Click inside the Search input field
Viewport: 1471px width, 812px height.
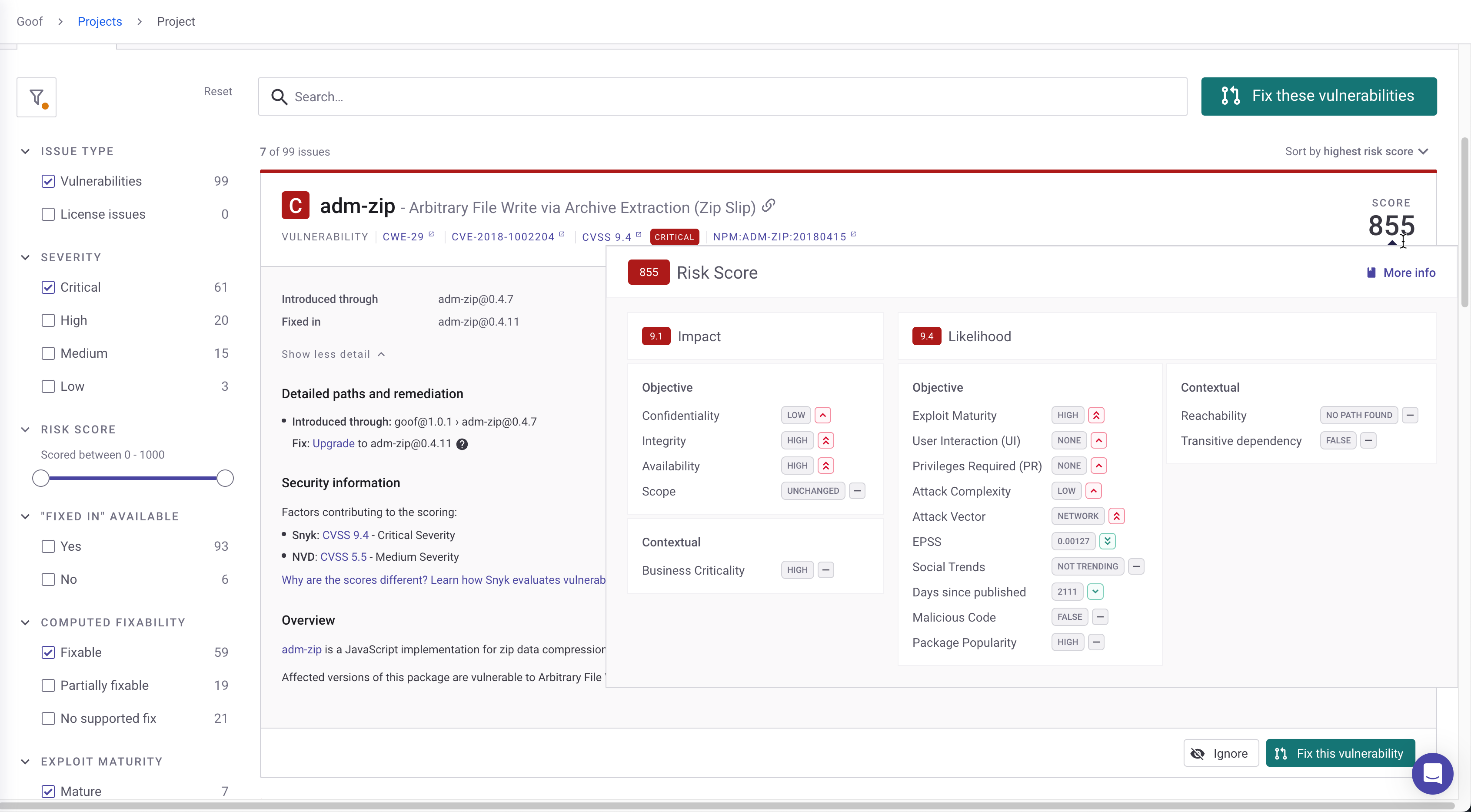point(685,97)
